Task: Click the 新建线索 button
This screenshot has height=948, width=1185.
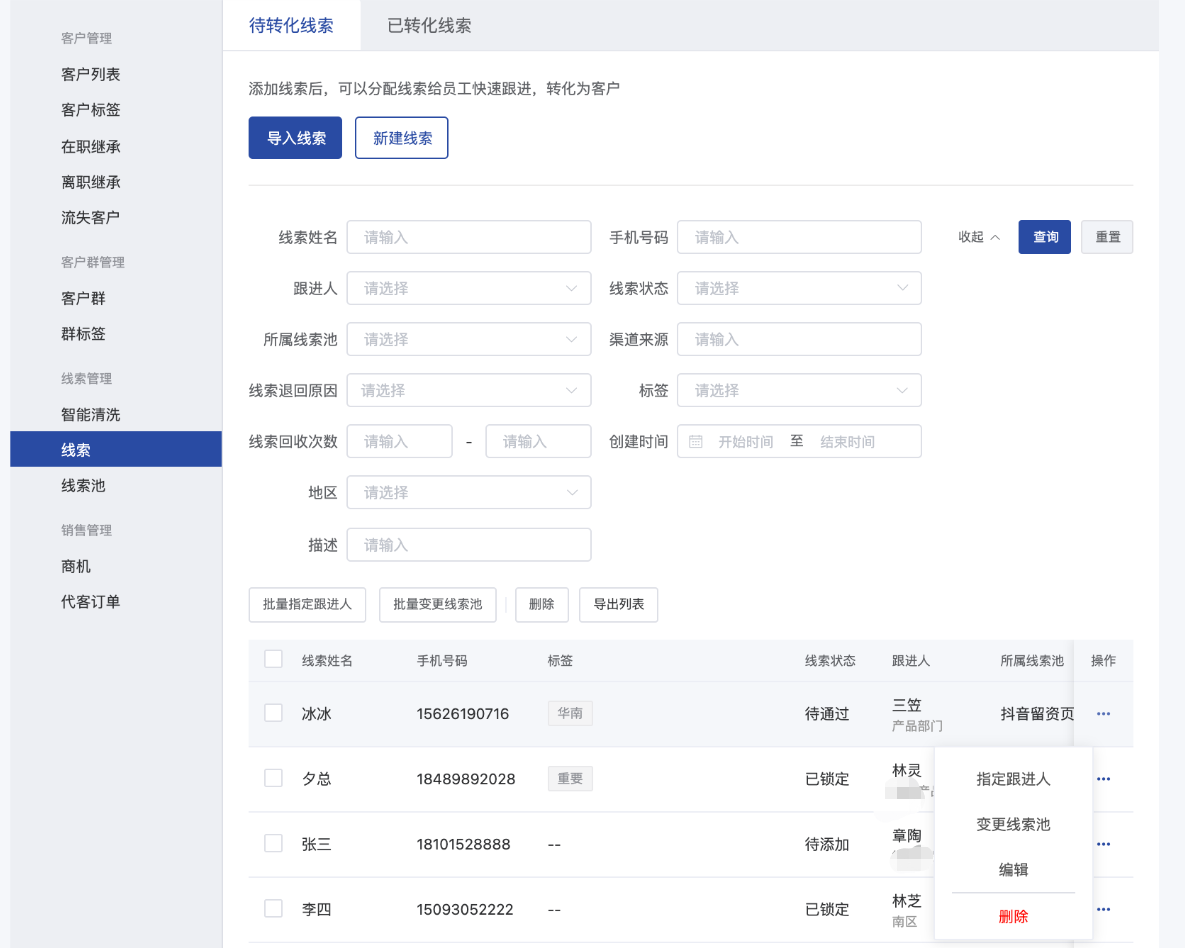Action: pyautogui.click(x=401, y=138)
